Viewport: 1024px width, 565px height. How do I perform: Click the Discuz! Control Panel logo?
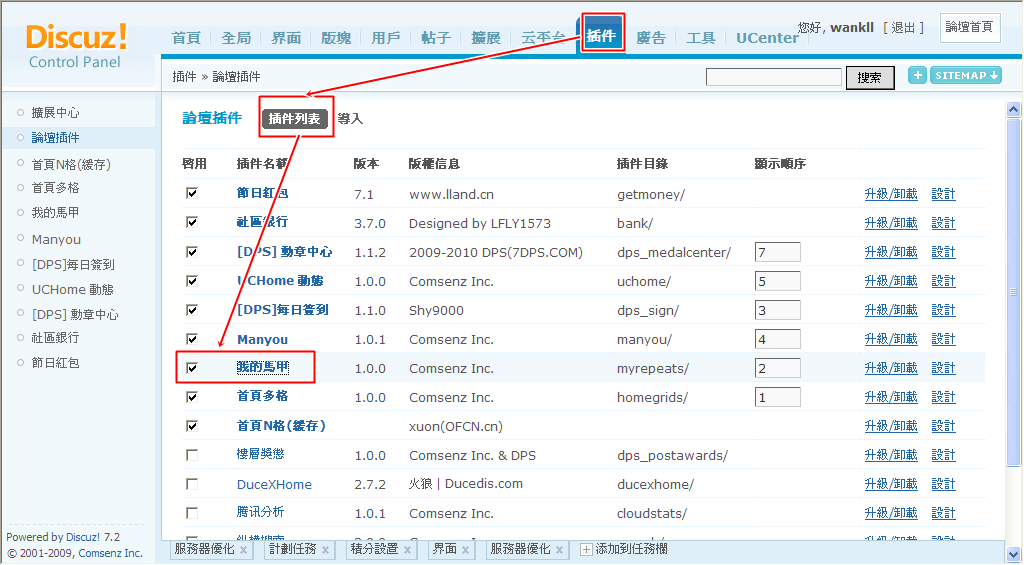coord(75,46)
